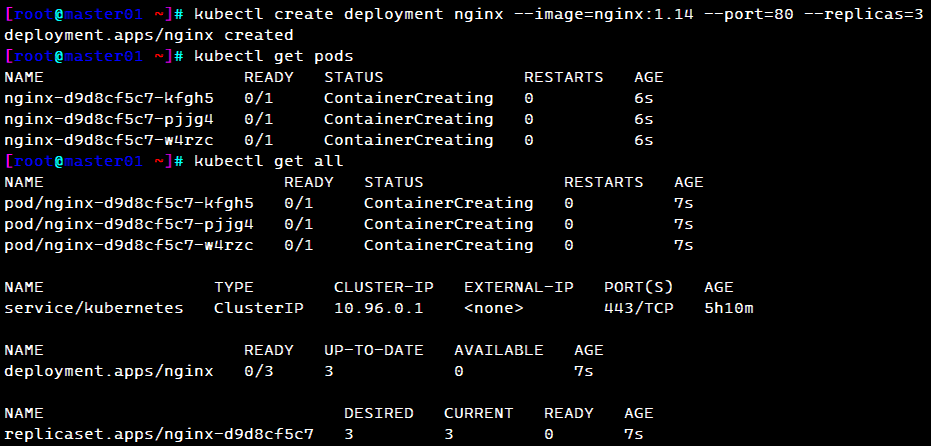This screenshot has width=931, height=446.
Task: Select the --replicas=3 flag
Action: pyautogui.click(x=864, y=15)
